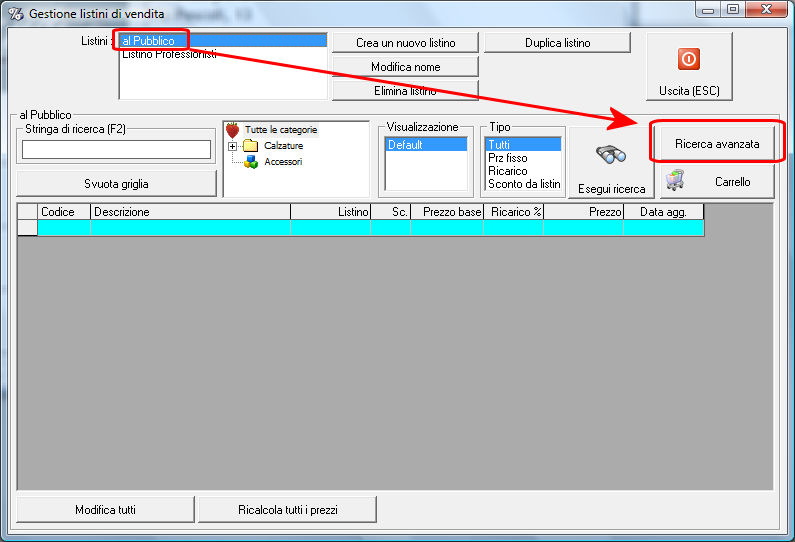Close the Gestione listini di vendita window
Image resolution: width=795 pixels, height=542 pixels.
click(x=766, y=9)
